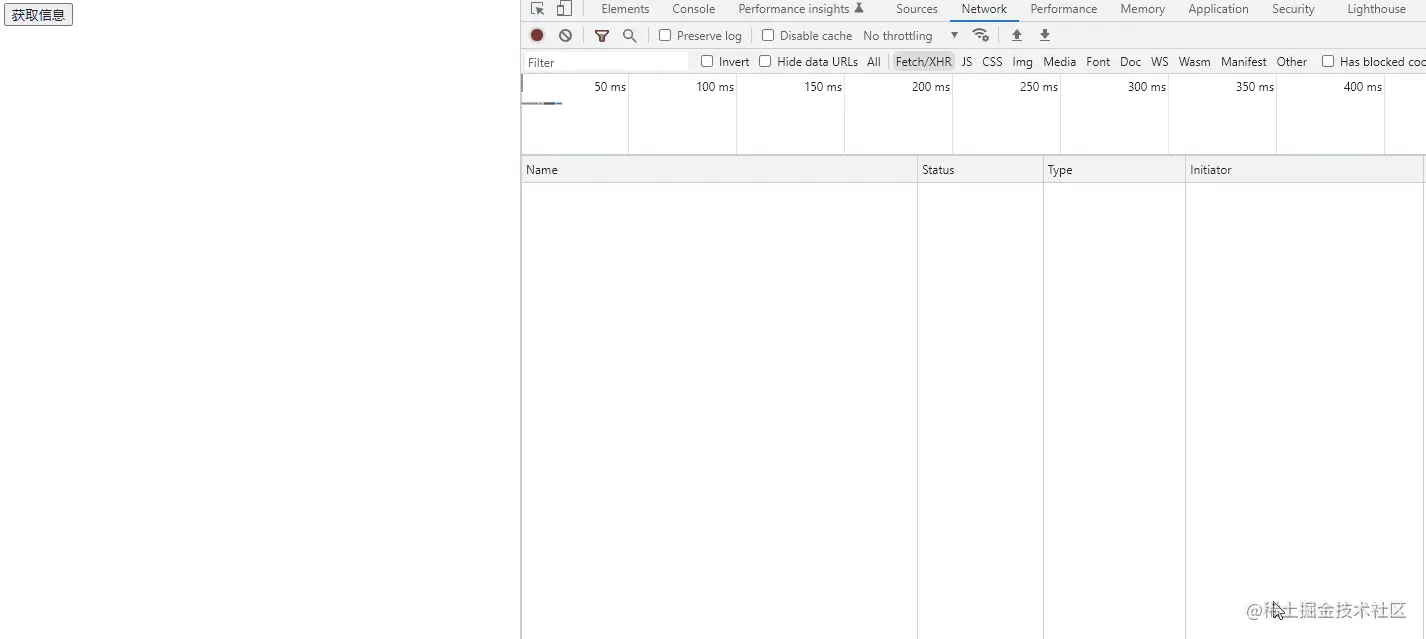Click the 50 ms timeline marker
Viewport: 1426px width, 639px height.
[x=610, y=87]
